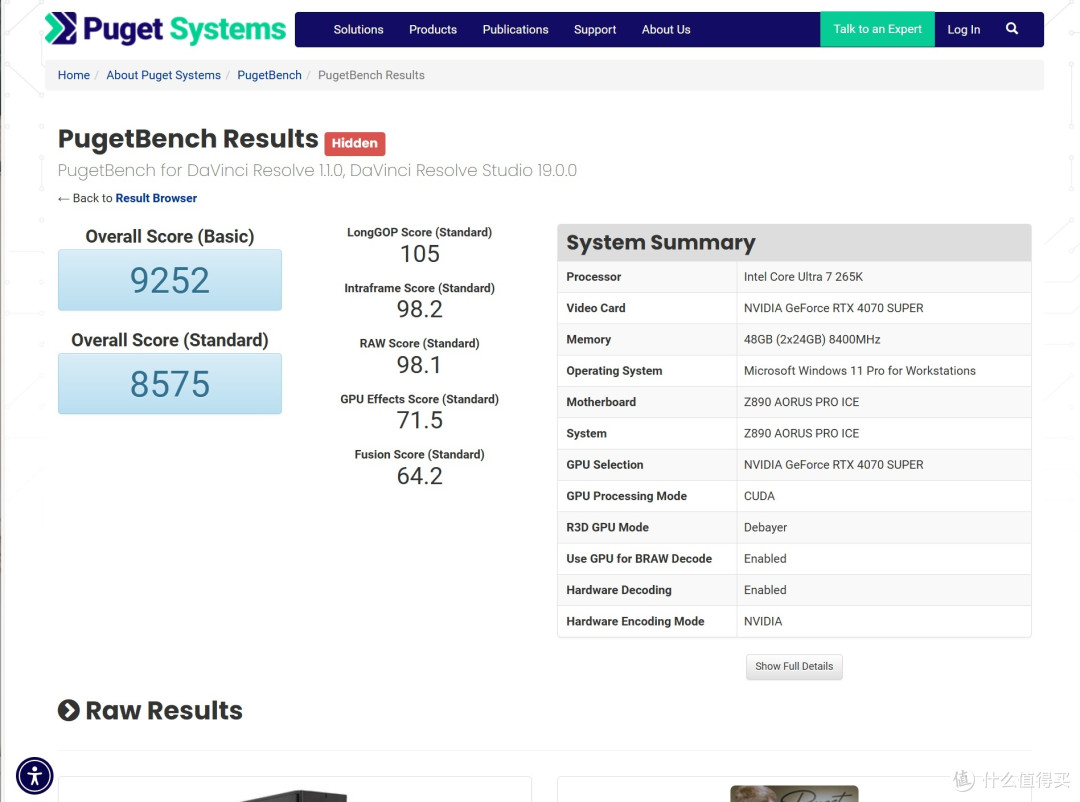Screen dimensions: 1080x802
Task: Click the PugetBench for DaVinci Resolve subtitle
Action: 317,170
